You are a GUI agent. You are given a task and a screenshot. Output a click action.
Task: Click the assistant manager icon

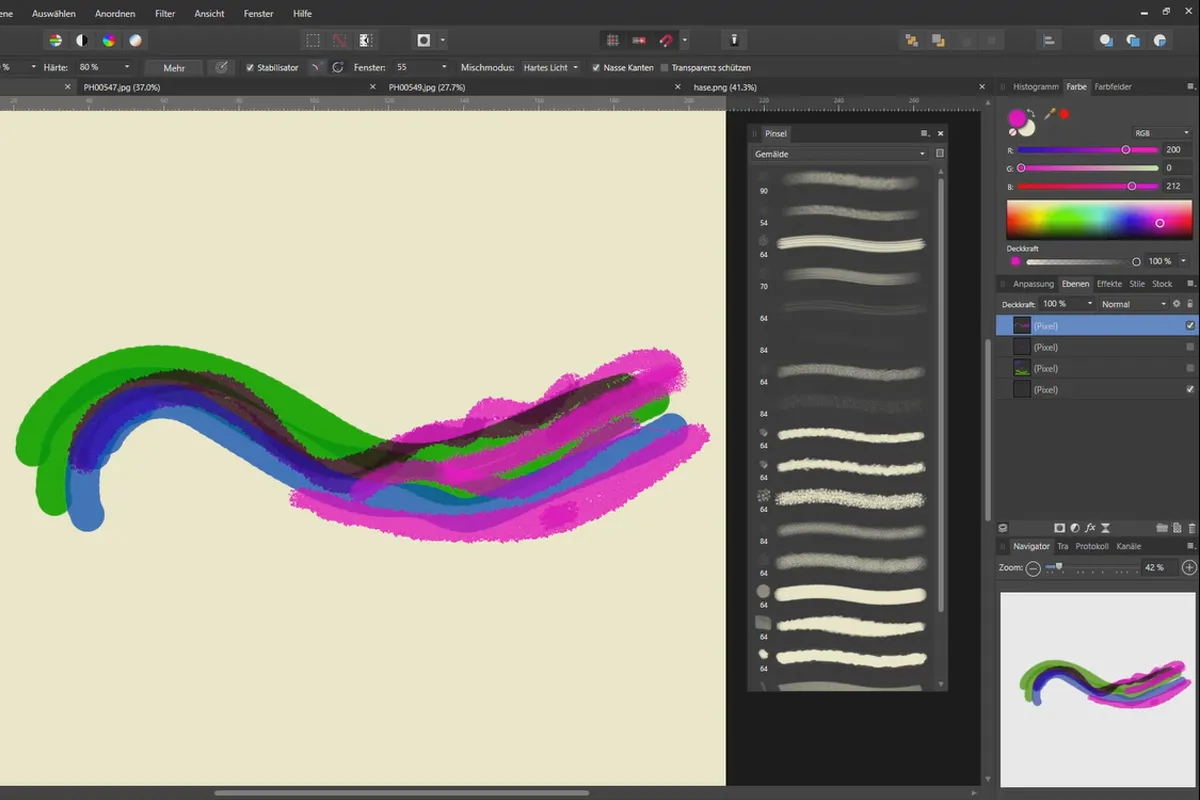(x=735, y=41)
